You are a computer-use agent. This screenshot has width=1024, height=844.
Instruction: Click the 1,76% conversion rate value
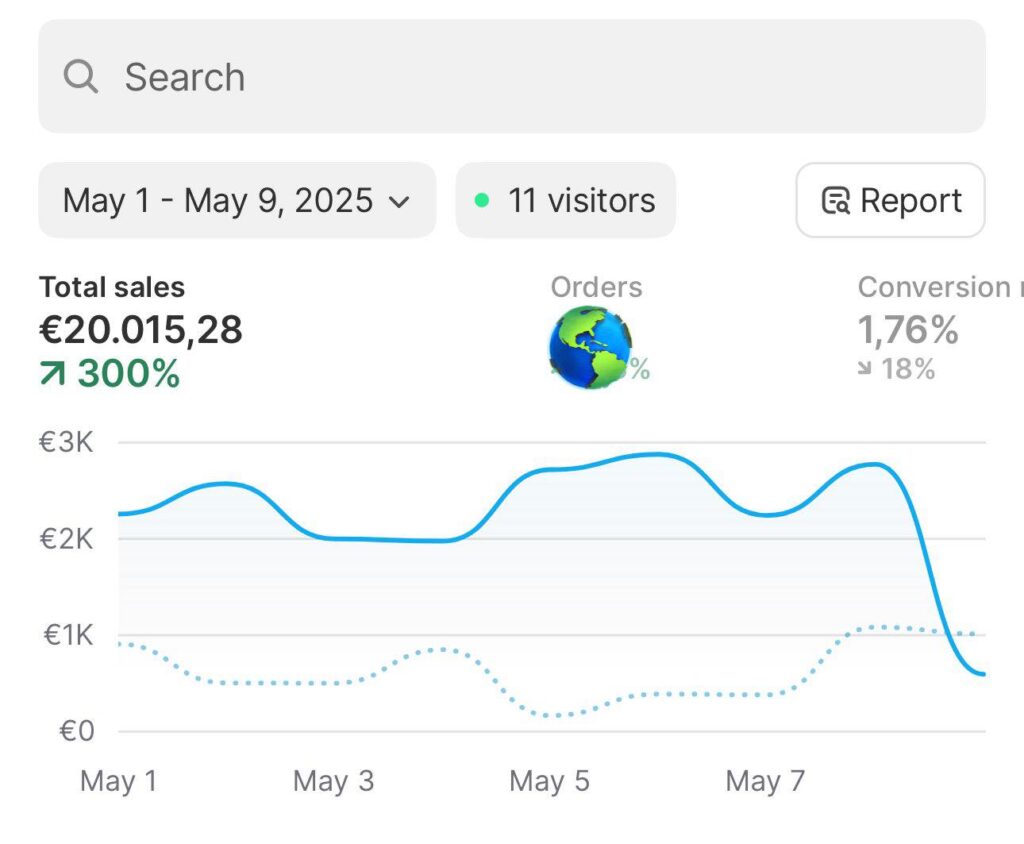coord(908,329)
